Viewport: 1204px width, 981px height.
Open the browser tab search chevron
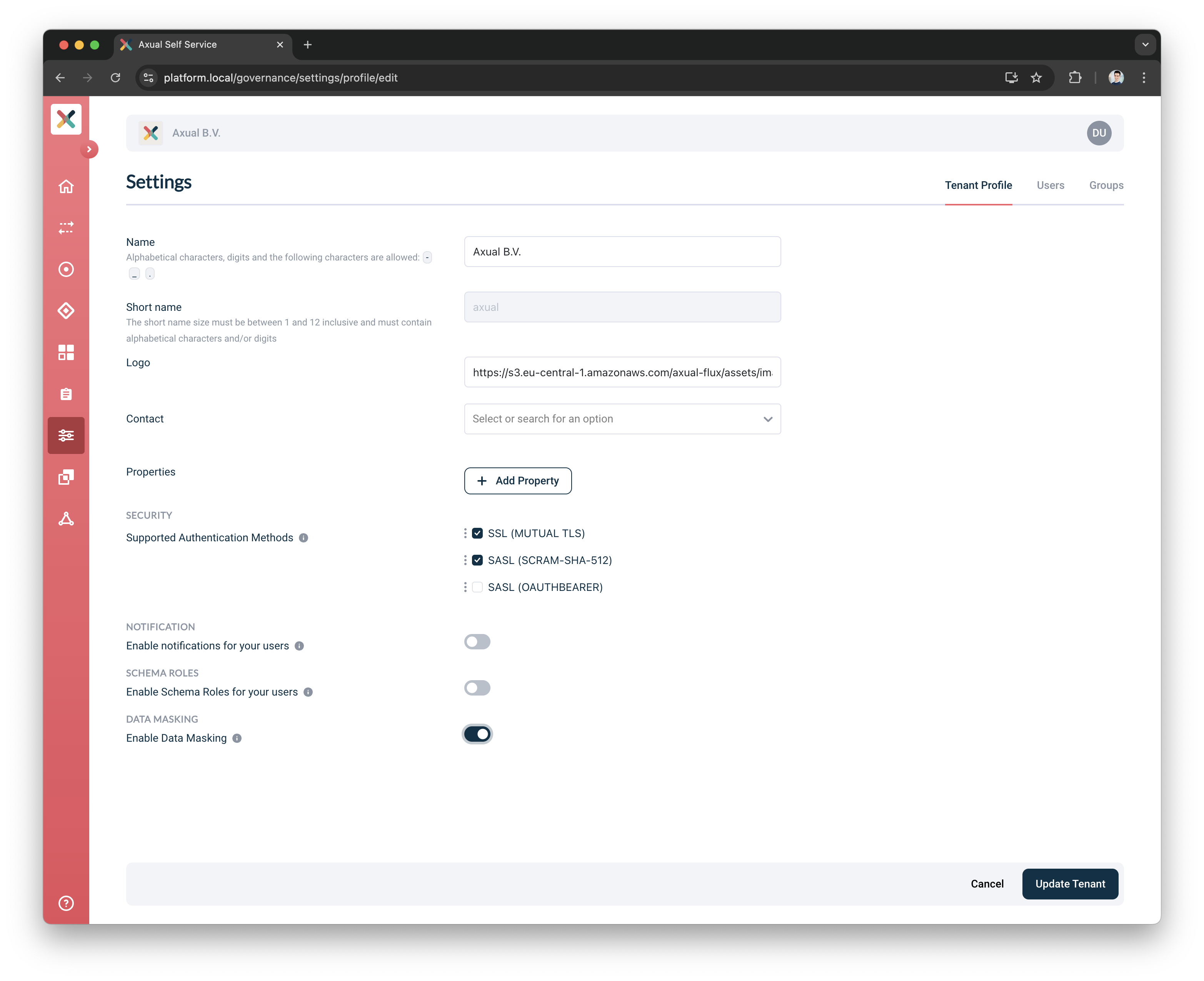[x=1145, y=45]
